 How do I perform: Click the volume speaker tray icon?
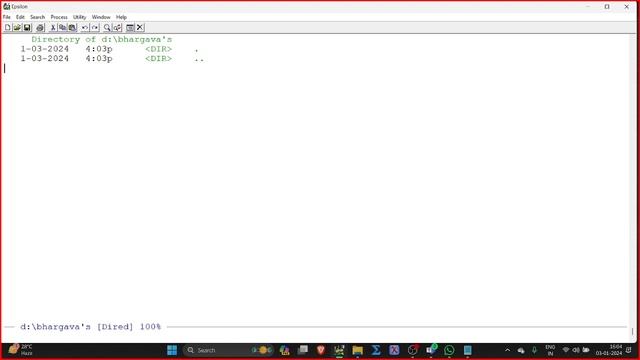pos(576,350)
